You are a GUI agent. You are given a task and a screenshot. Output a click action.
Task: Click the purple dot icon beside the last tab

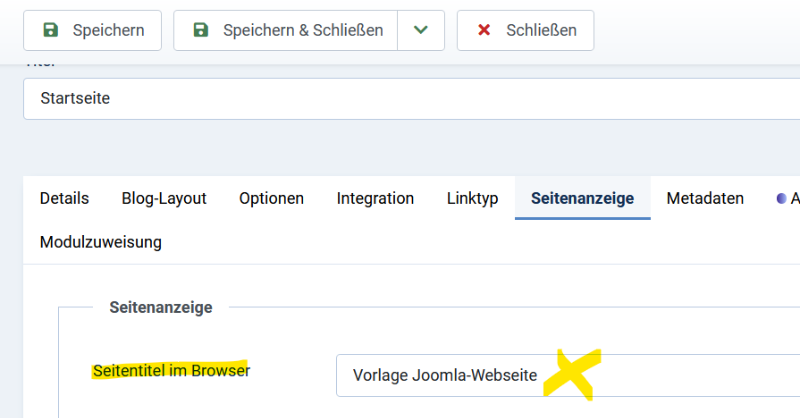(x=781, y=198)
